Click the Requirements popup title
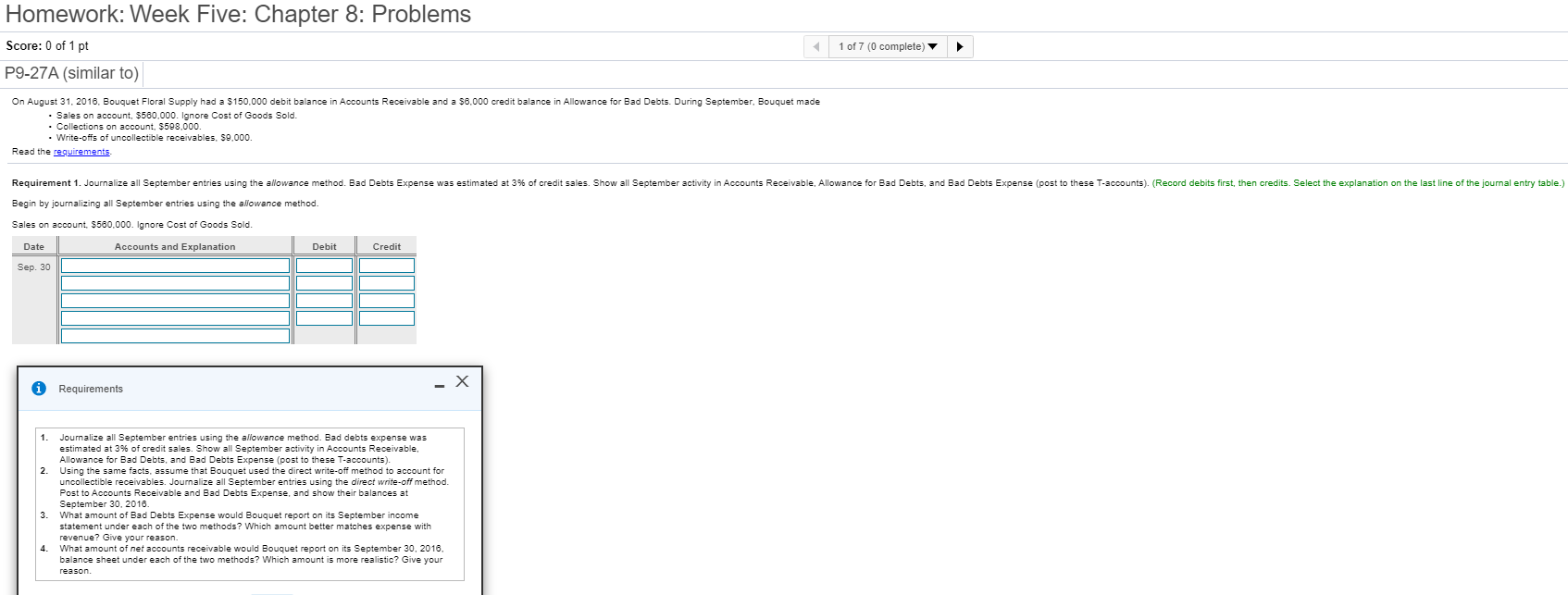Image resolution: width=1568 pixels, height=595 pixels. click(91, 389)
